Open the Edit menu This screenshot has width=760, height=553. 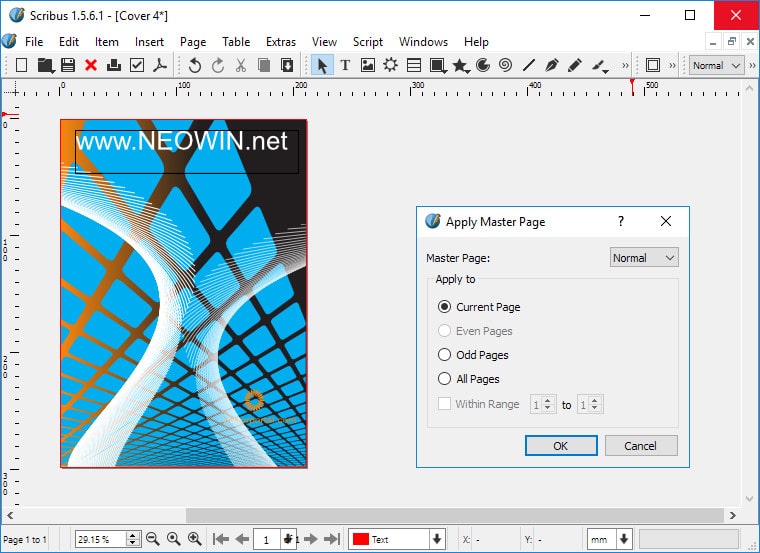(69, 42)
